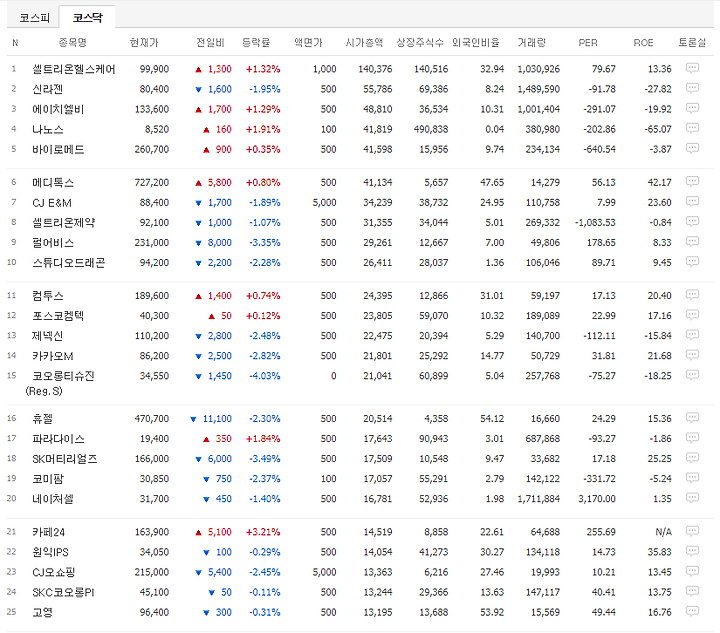Open discussion room icon for 셀트리온제약
Screen dimensions: 720x633
(692, 222)
